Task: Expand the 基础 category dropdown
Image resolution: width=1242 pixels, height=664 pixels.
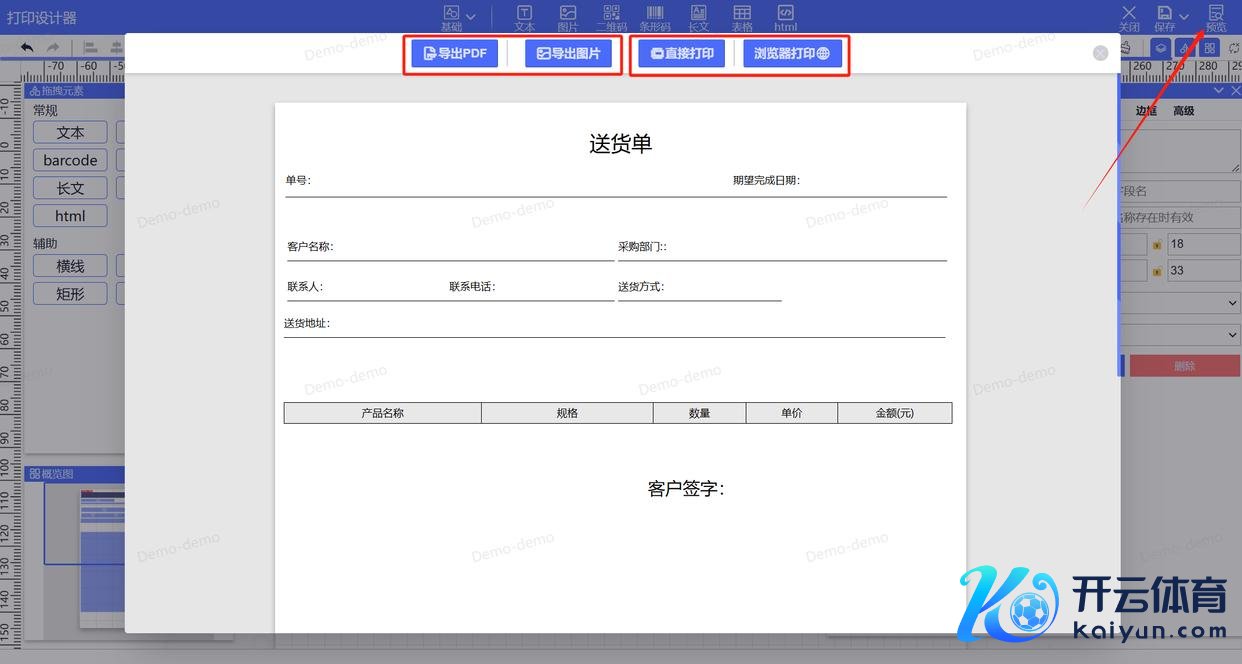Action: (470, 17)
